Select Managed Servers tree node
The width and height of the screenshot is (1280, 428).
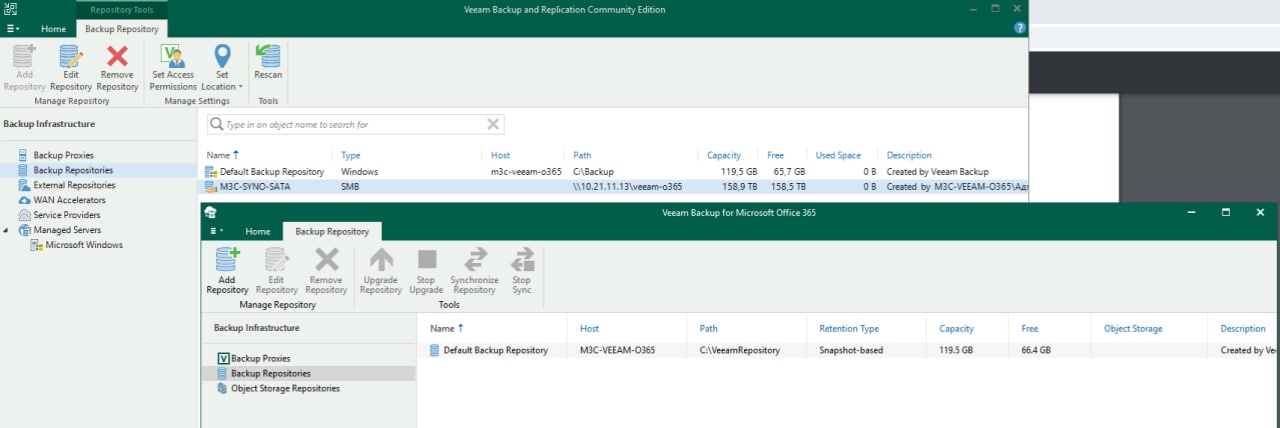coord(66,230)
